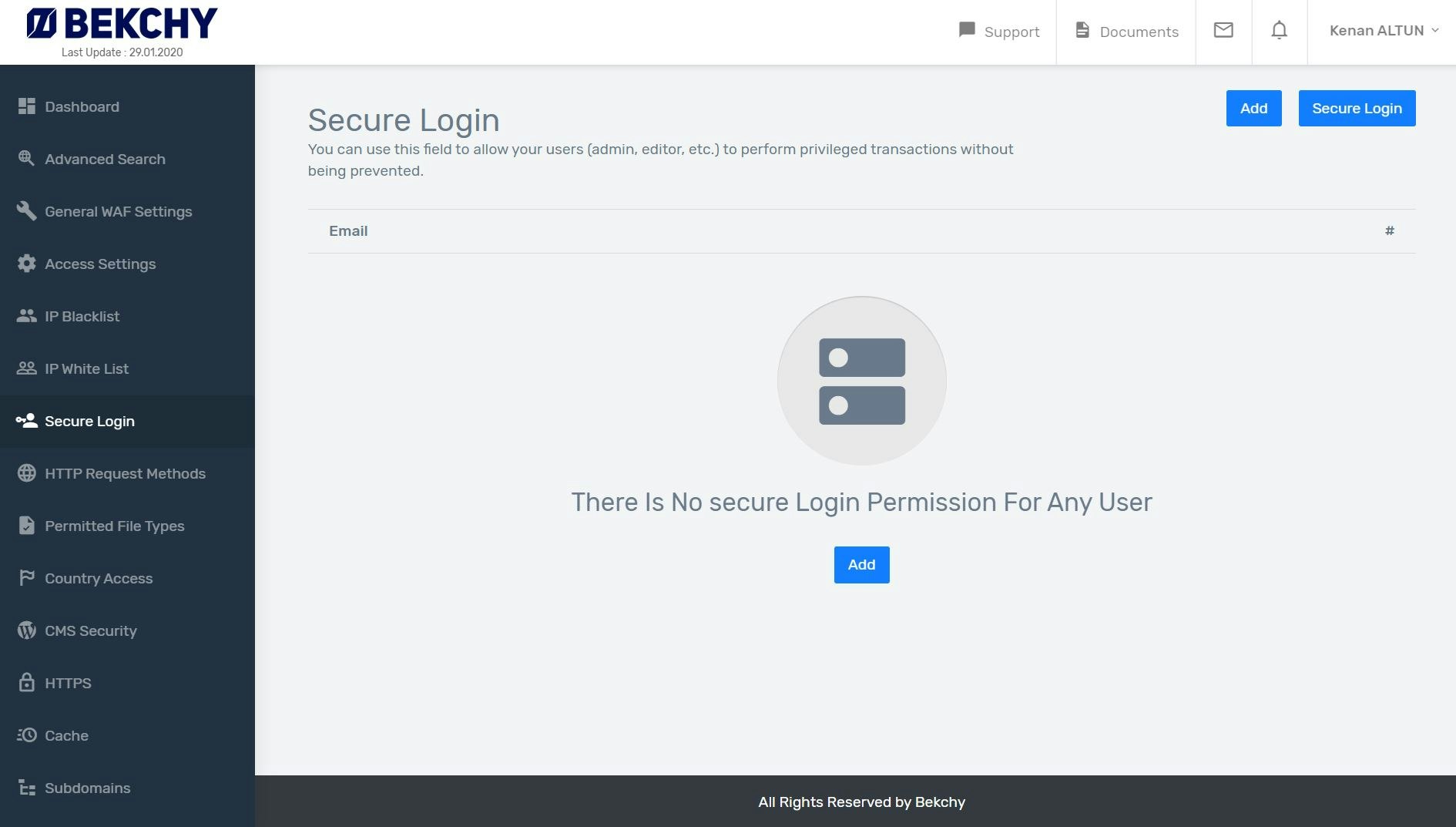Click the Add button at top right

pos(1253,108)
